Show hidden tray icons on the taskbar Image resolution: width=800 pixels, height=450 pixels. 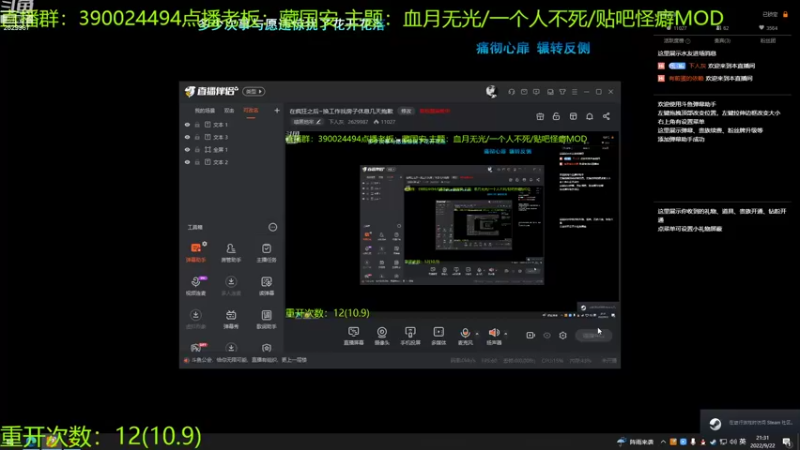[x=663, y=442]
